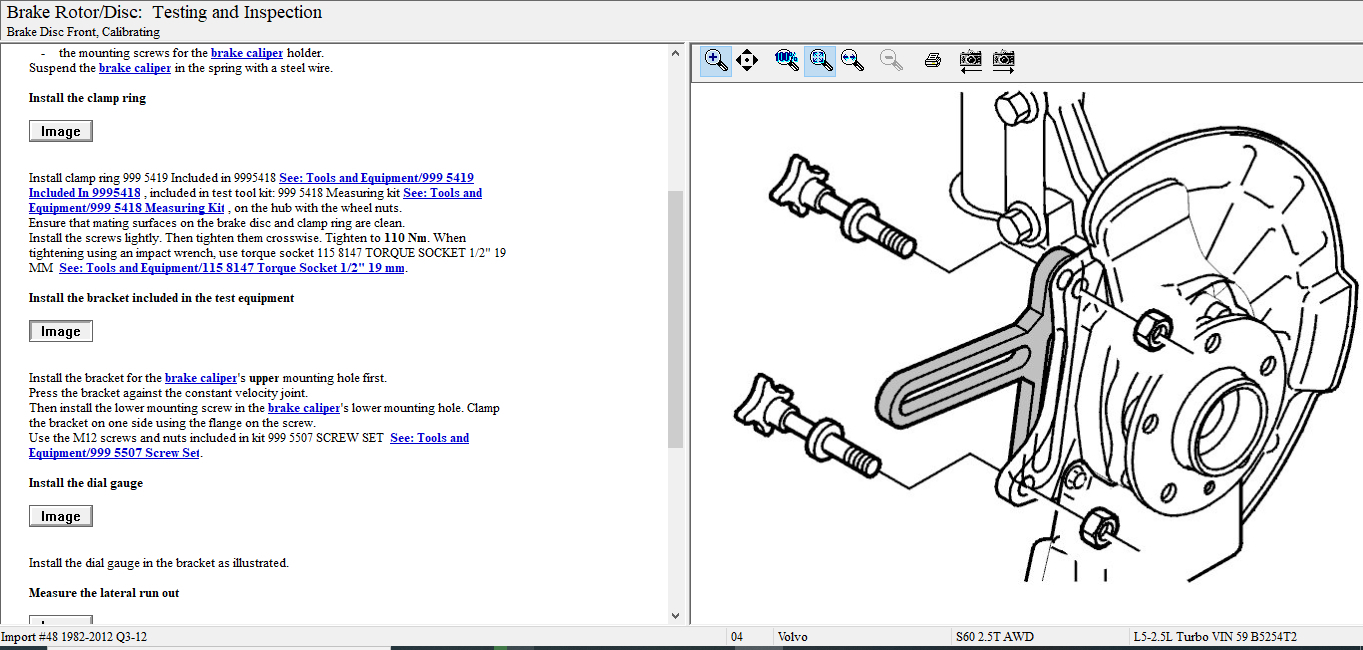1363x650 pixels.
Task: Click the 'Install the dial gauge' heading
Action: [86, 483]
